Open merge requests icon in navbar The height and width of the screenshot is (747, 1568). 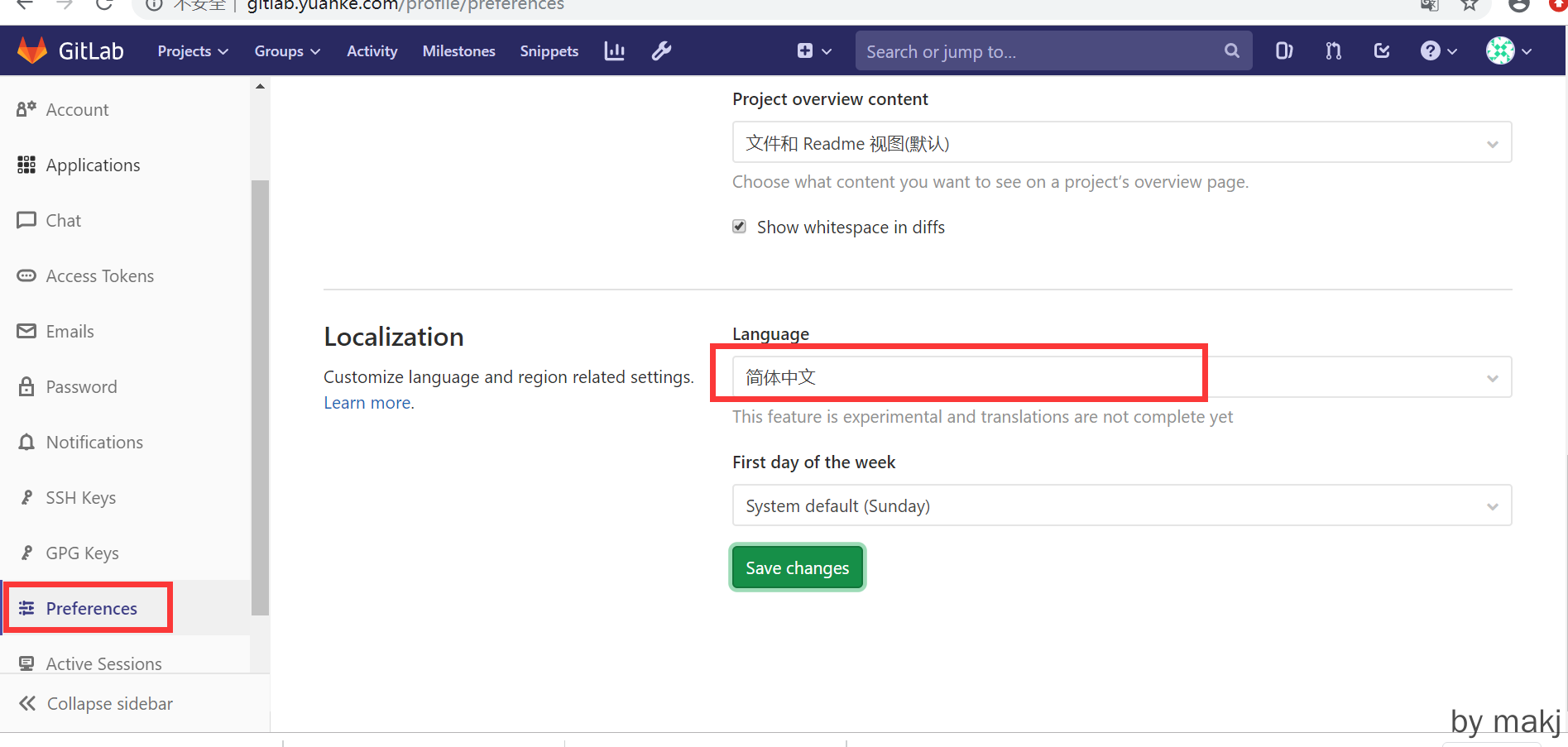coord(1333,51)
